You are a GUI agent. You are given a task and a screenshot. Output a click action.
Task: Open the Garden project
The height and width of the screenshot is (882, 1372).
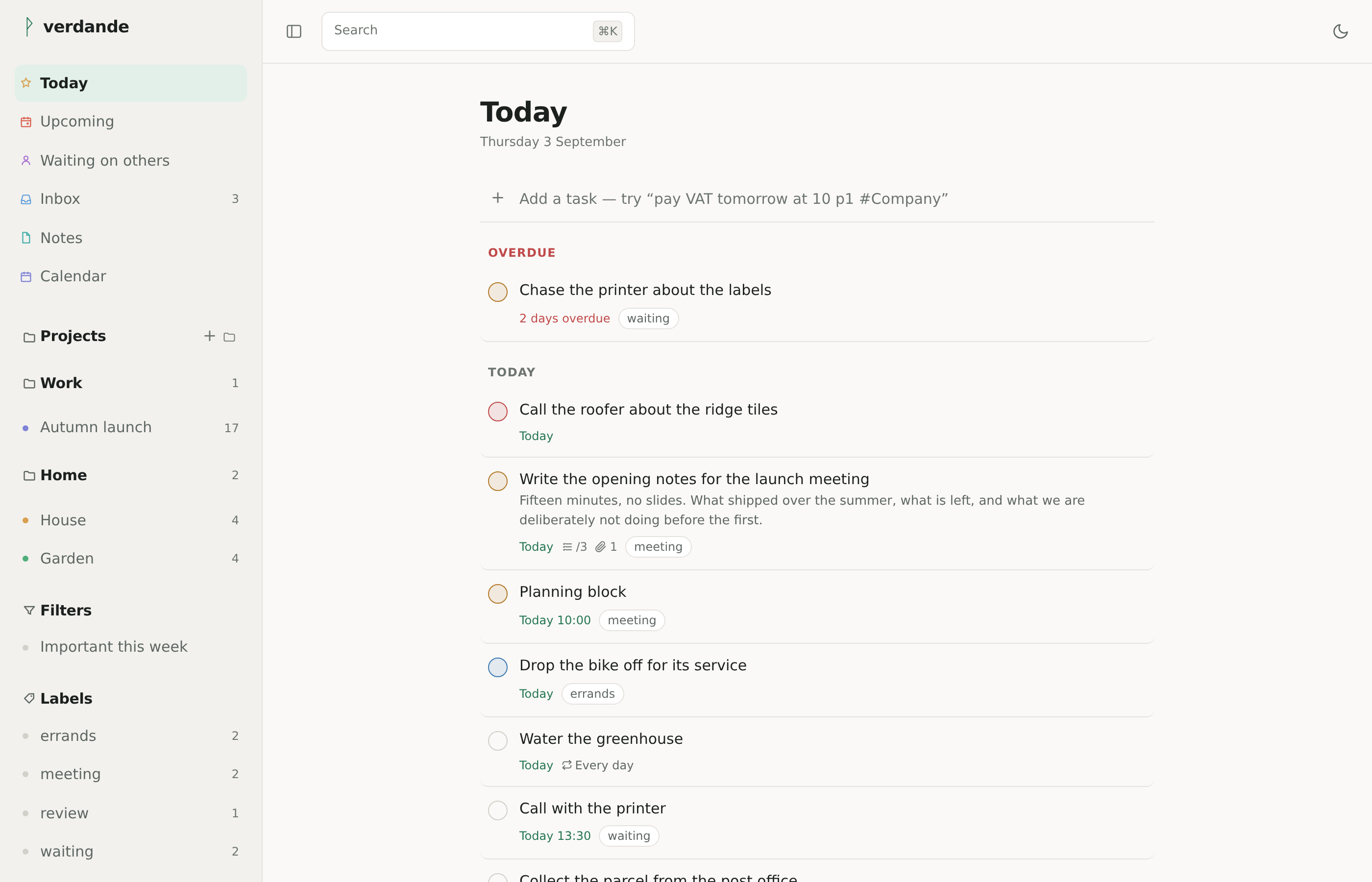[130, 559]
